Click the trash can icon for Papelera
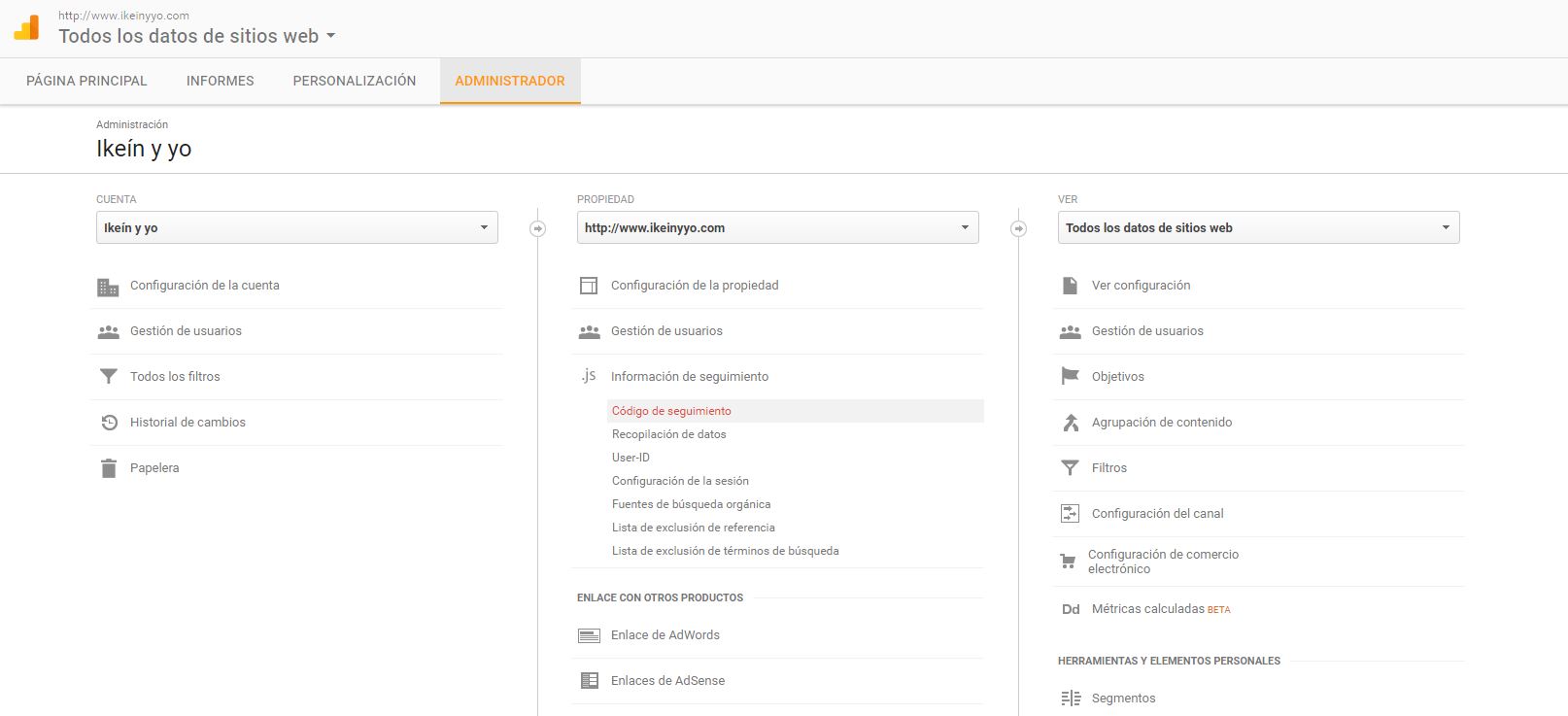 [108, 468]
